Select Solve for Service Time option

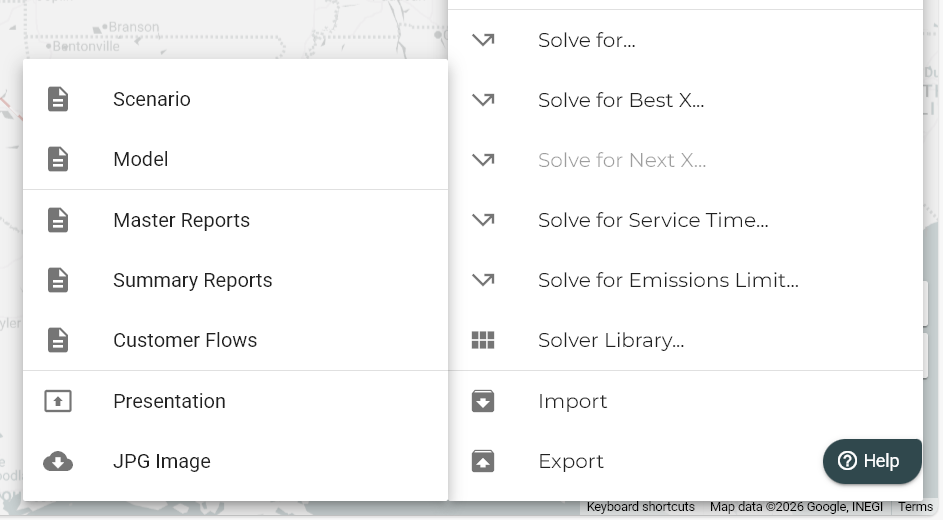click(652, 220)
